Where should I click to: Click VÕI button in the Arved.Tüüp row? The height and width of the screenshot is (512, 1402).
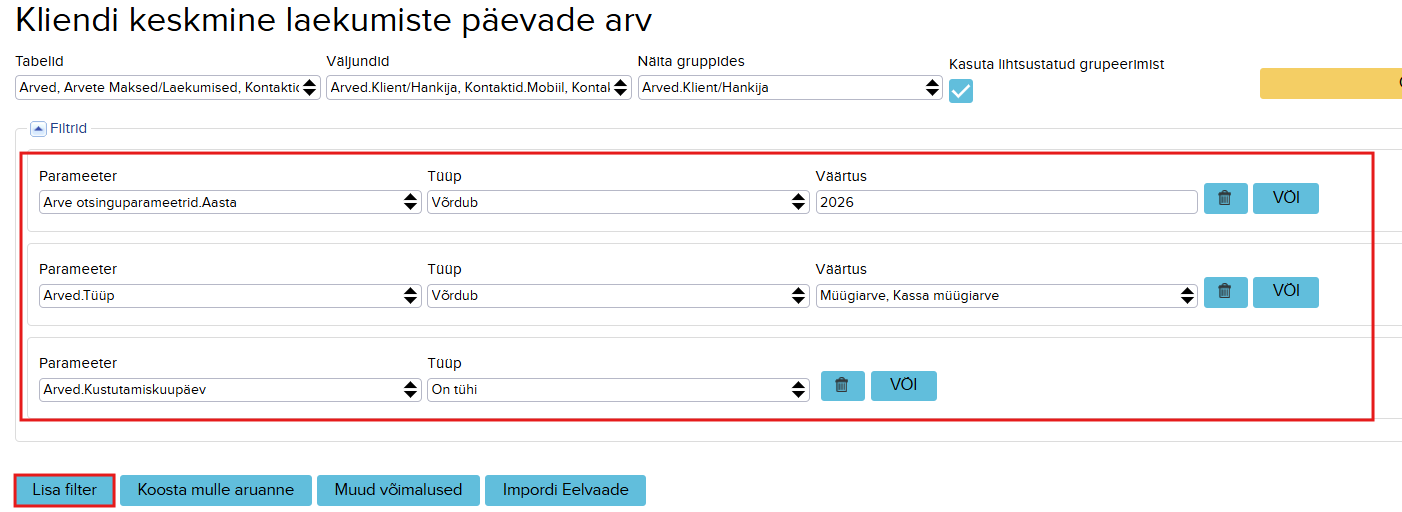tap(1286, 292)
